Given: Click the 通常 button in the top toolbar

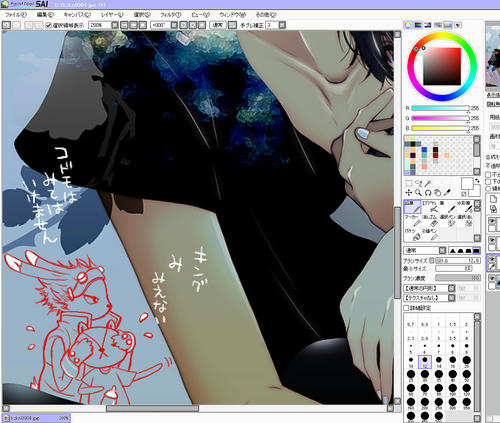Looking at the screenshot, I should pyautogui.click(x=218, y=25).
